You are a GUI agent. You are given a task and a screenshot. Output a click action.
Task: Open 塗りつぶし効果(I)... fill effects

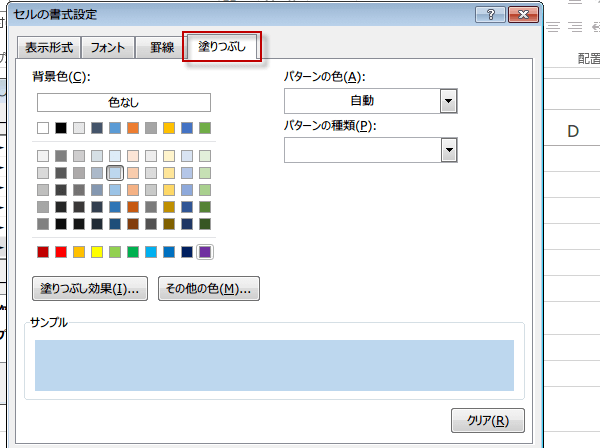tap(90, 288)
